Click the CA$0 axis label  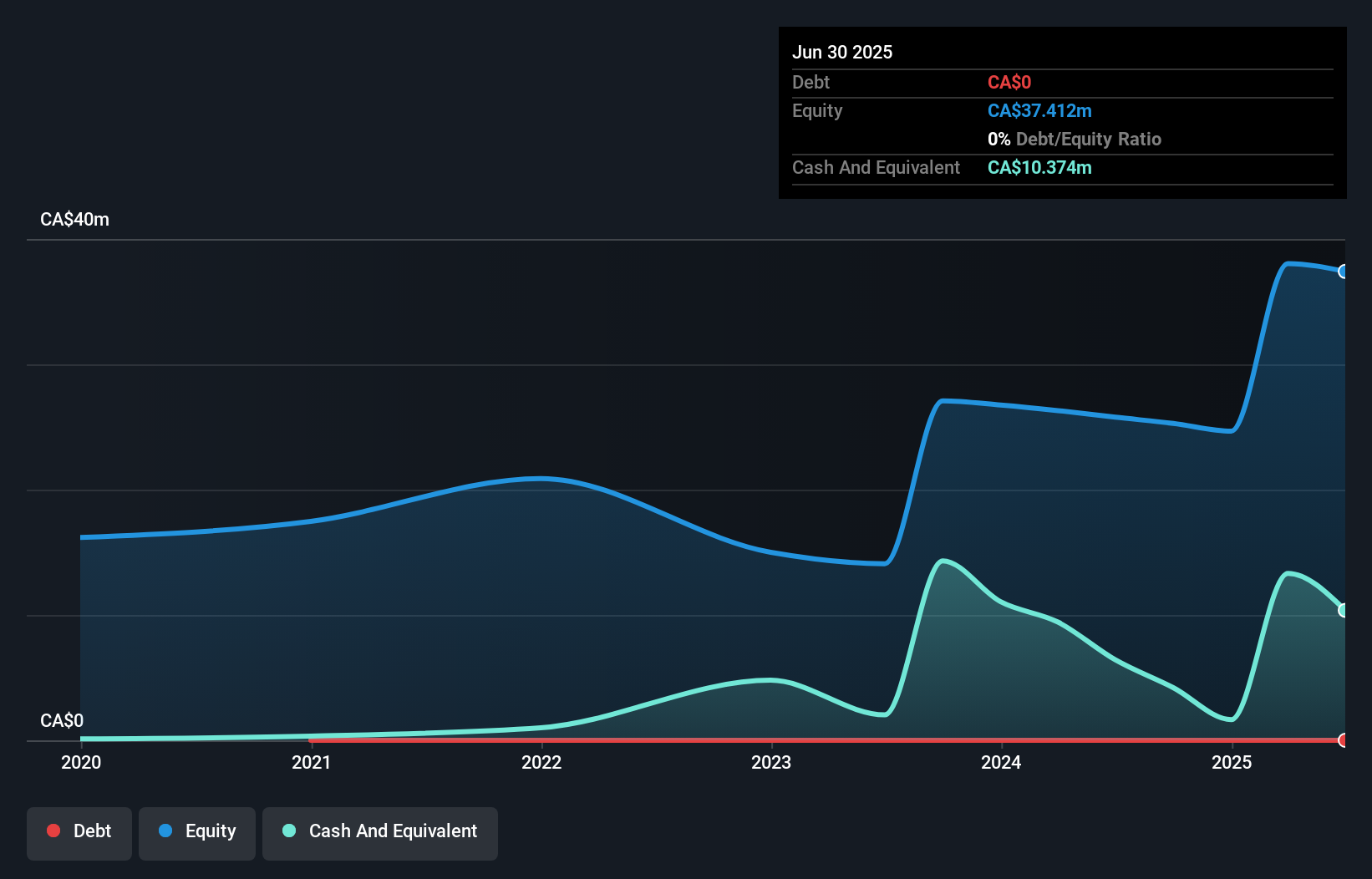pos(62,720)
